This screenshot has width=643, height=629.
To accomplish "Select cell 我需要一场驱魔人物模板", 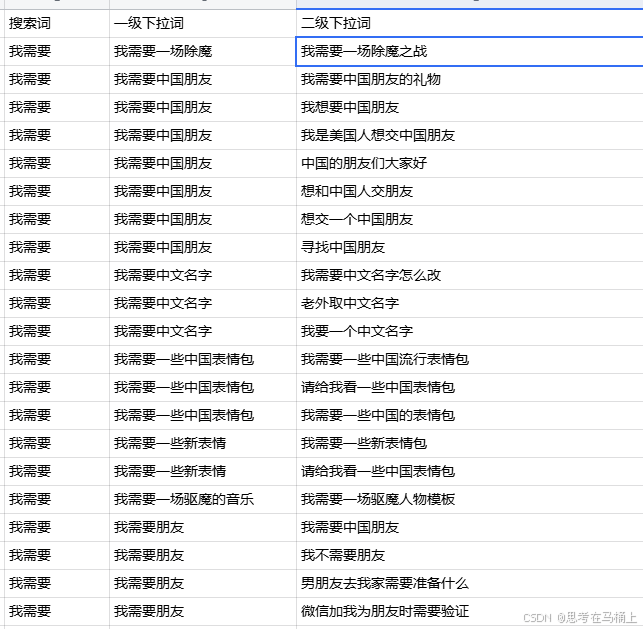I will (470, 499).
